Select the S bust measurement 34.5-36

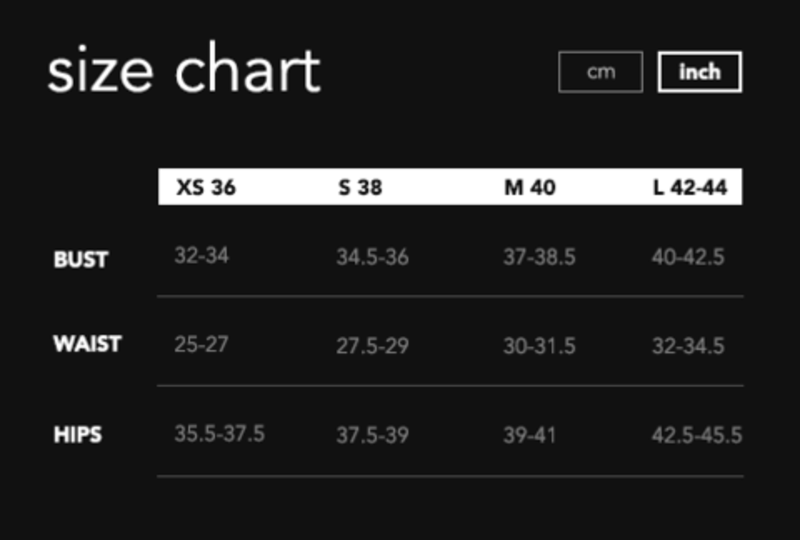(x=372, y=257)
